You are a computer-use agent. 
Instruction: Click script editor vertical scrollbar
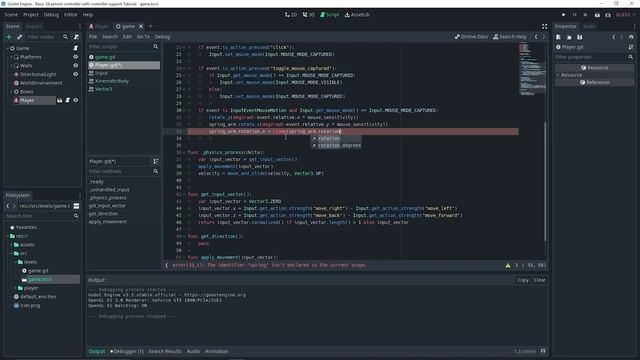pos(545,181)
